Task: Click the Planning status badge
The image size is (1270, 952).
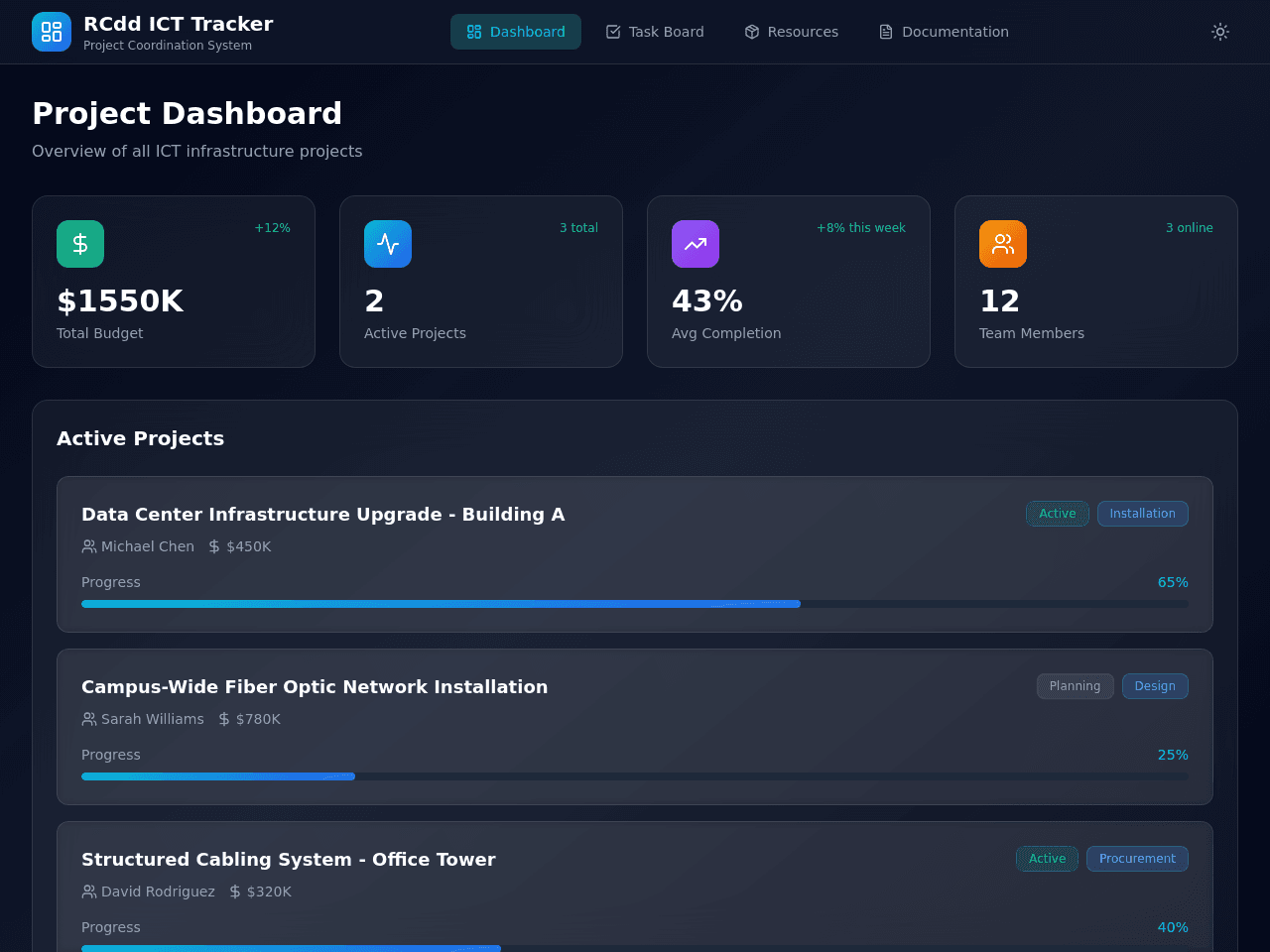Action: (1076, 686)
